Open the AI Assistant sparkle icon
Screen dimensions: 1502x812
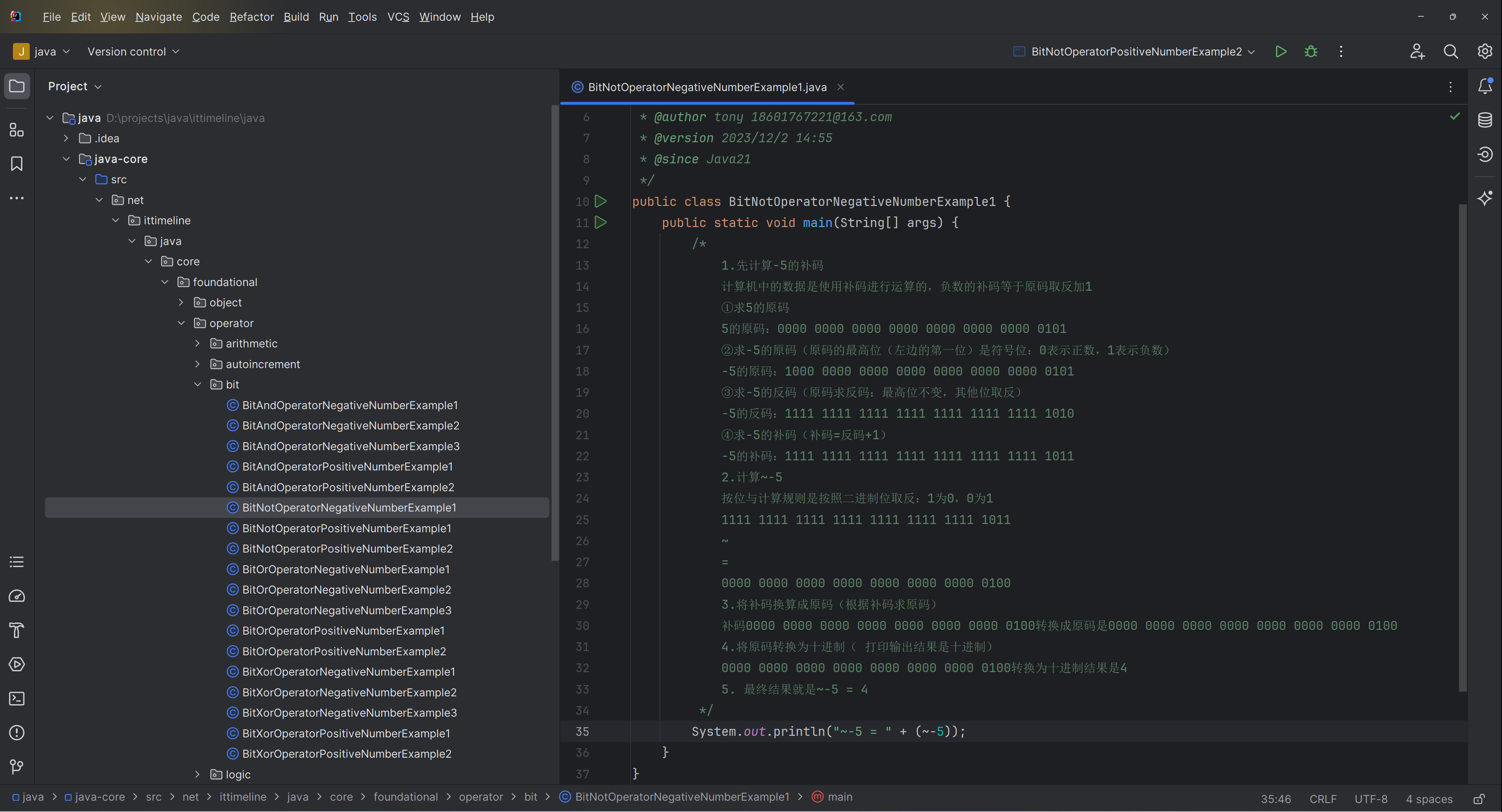(1484, 198)
